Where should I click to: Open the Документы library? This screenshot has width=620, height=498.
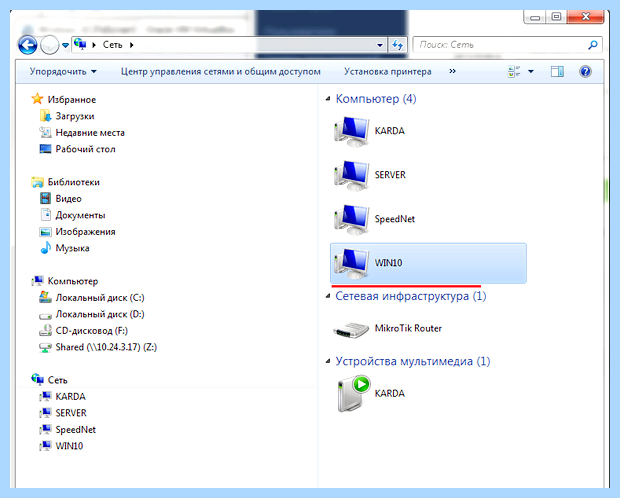tap(80, 215)
